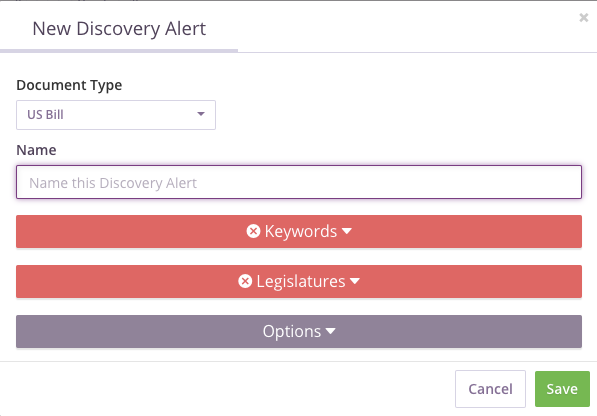Click the Legislatures text label
This screenshot has height=416, width=597.
301,281
